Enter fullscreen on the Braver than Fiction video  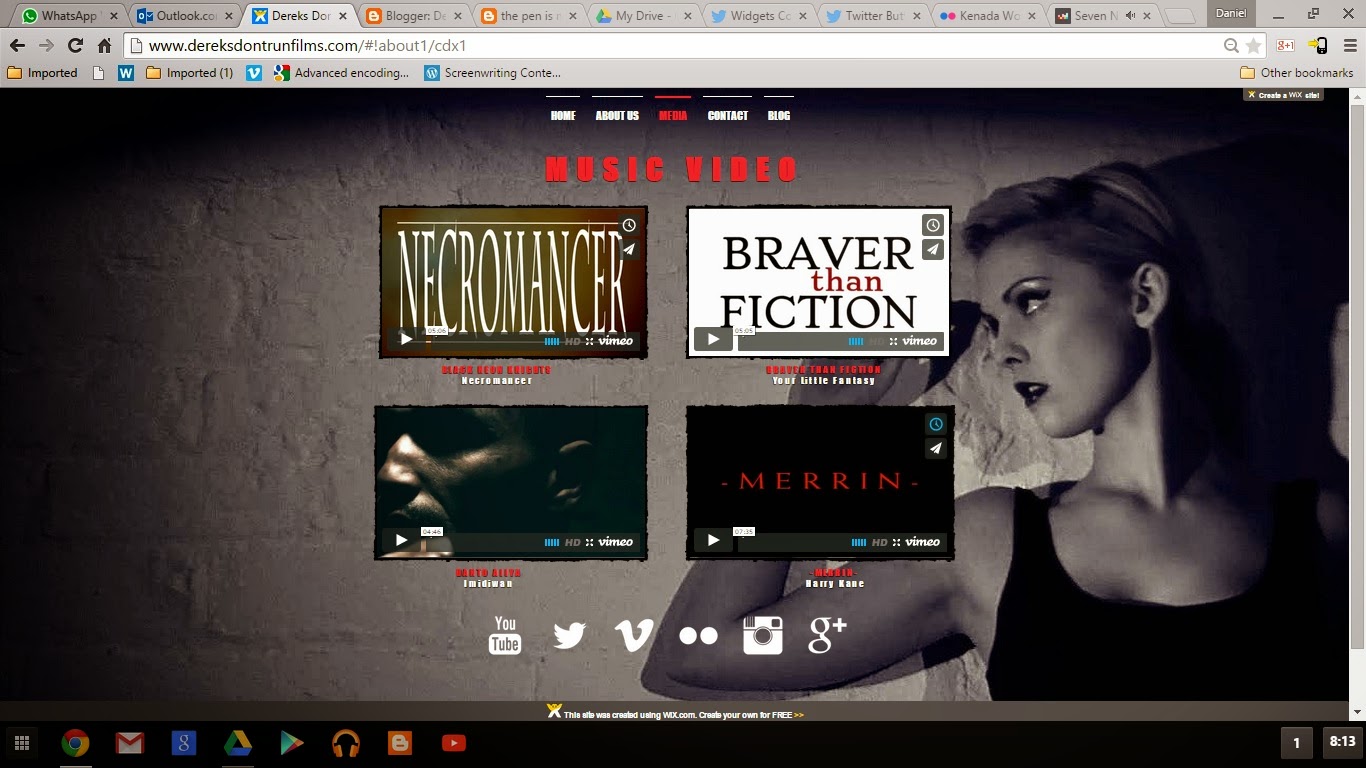(x=894, y=341)
